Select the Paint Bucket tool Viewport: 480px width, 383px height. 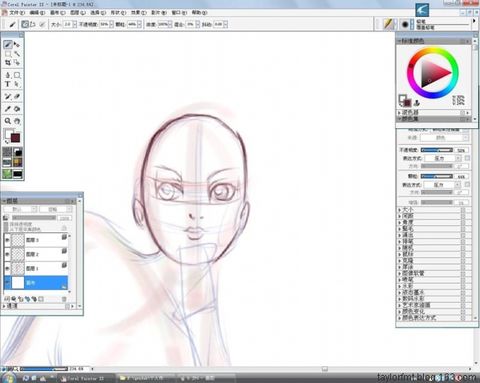(x=17, y=109)
